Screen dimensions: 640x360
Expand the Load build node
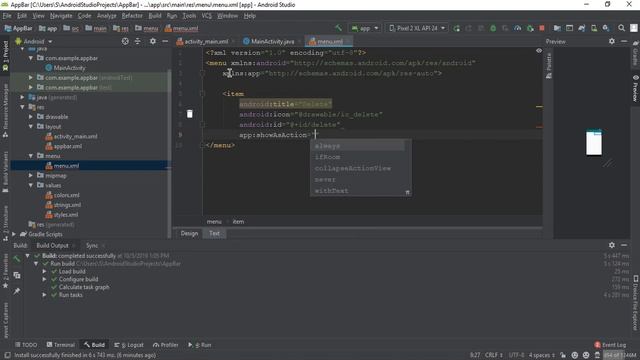coord(44,271)
